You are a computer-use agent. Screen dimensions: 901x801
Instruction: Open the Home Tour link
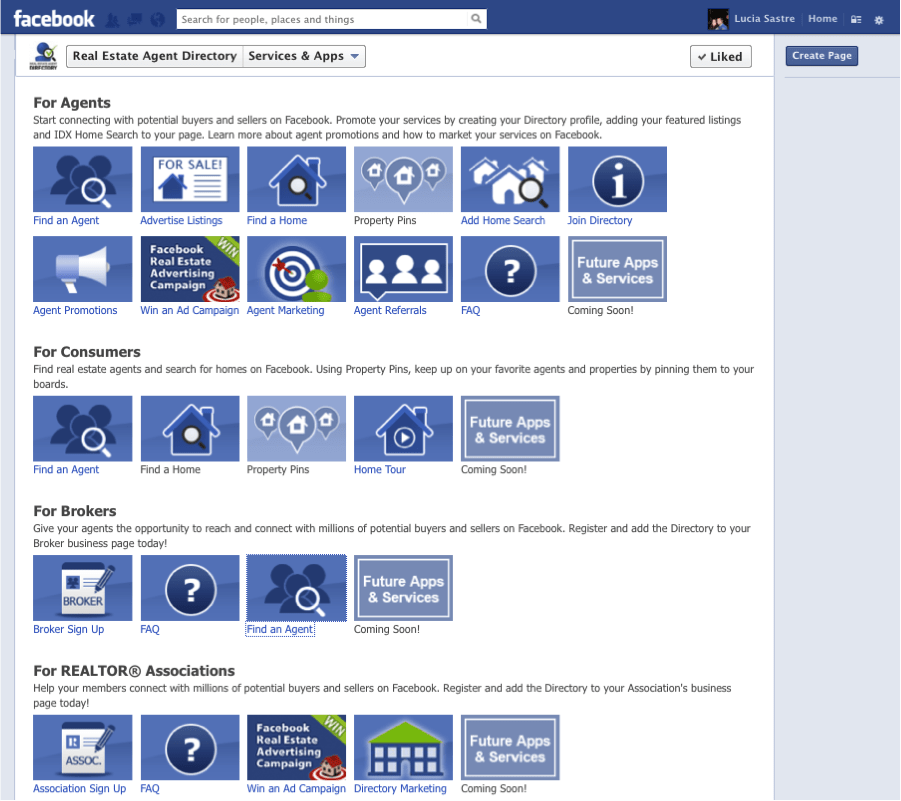tap(380, 469)
